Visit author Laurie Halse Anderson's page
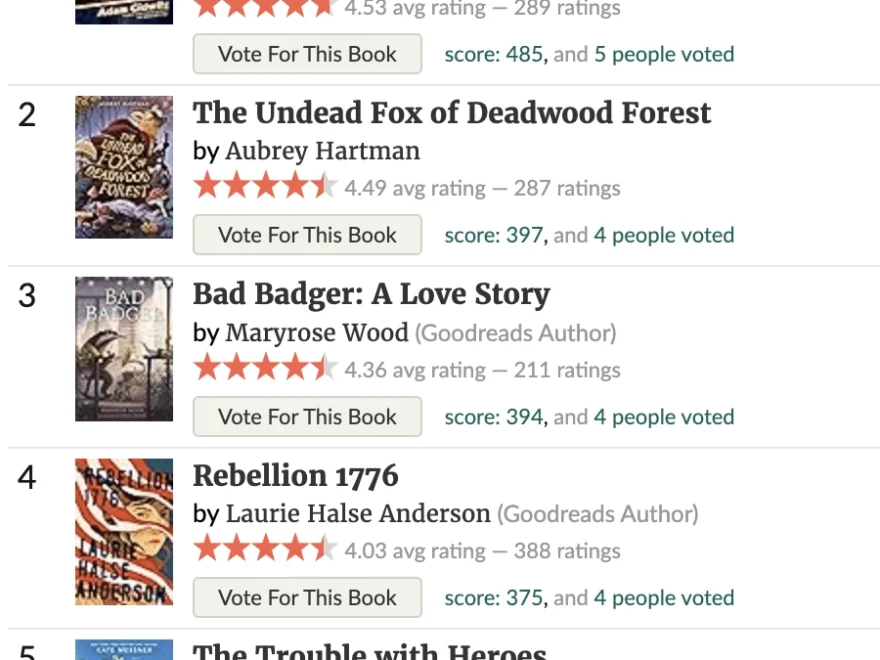 pos(357,514)
